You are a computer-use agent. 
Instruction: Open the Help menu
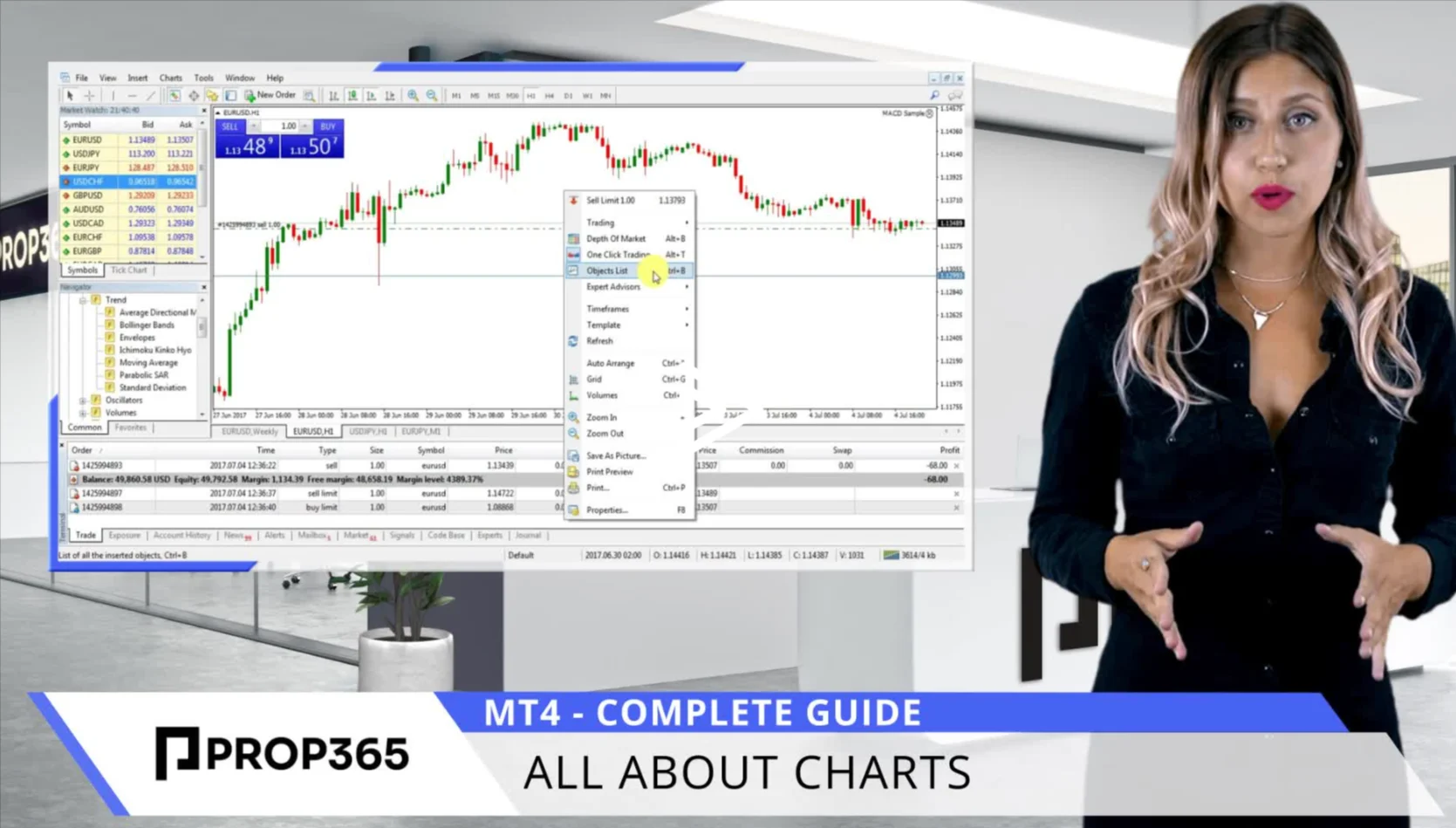[275, 78]
